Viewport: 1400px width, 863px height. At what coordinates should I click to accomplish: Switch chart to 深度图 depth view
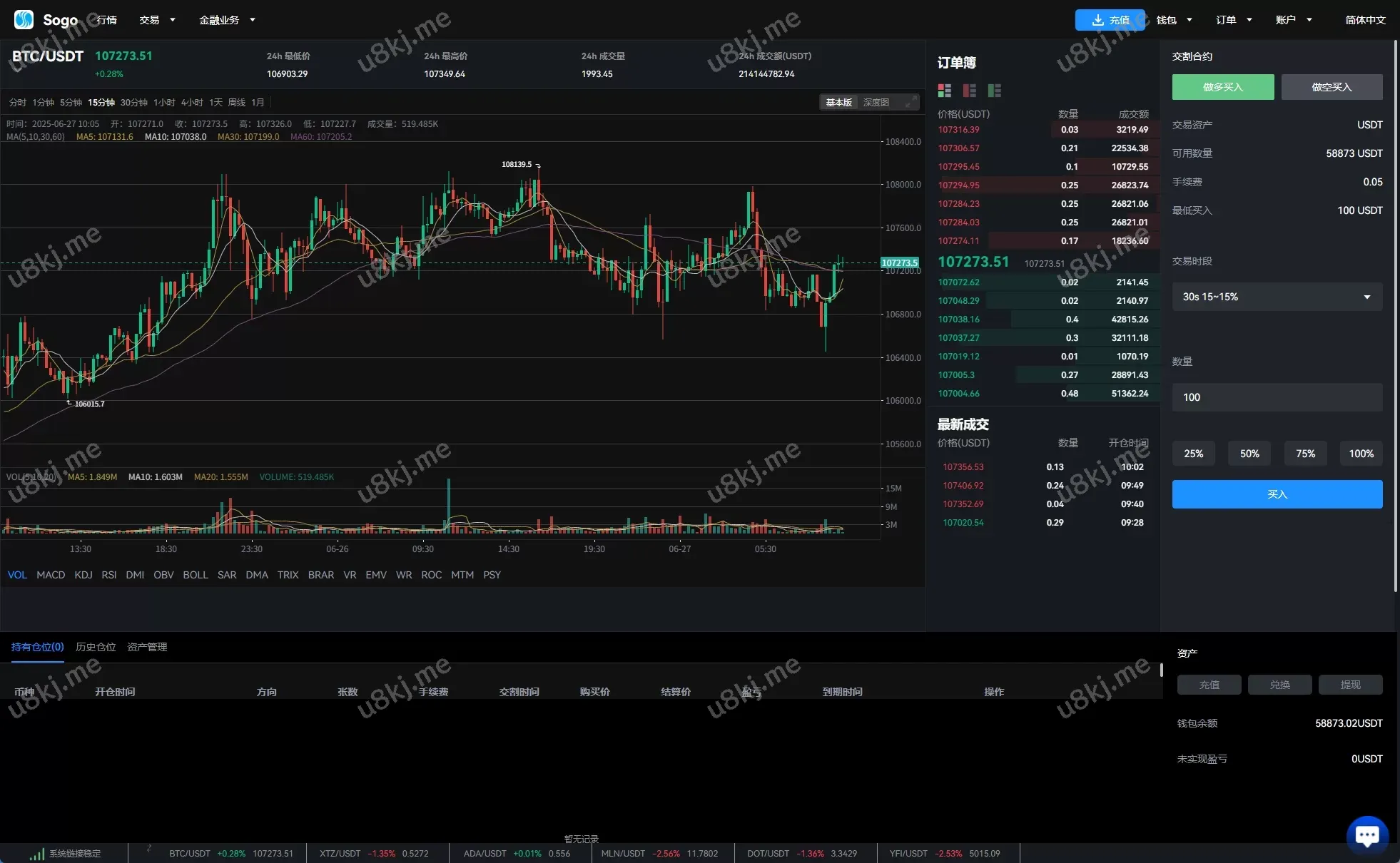coord(876,103)
